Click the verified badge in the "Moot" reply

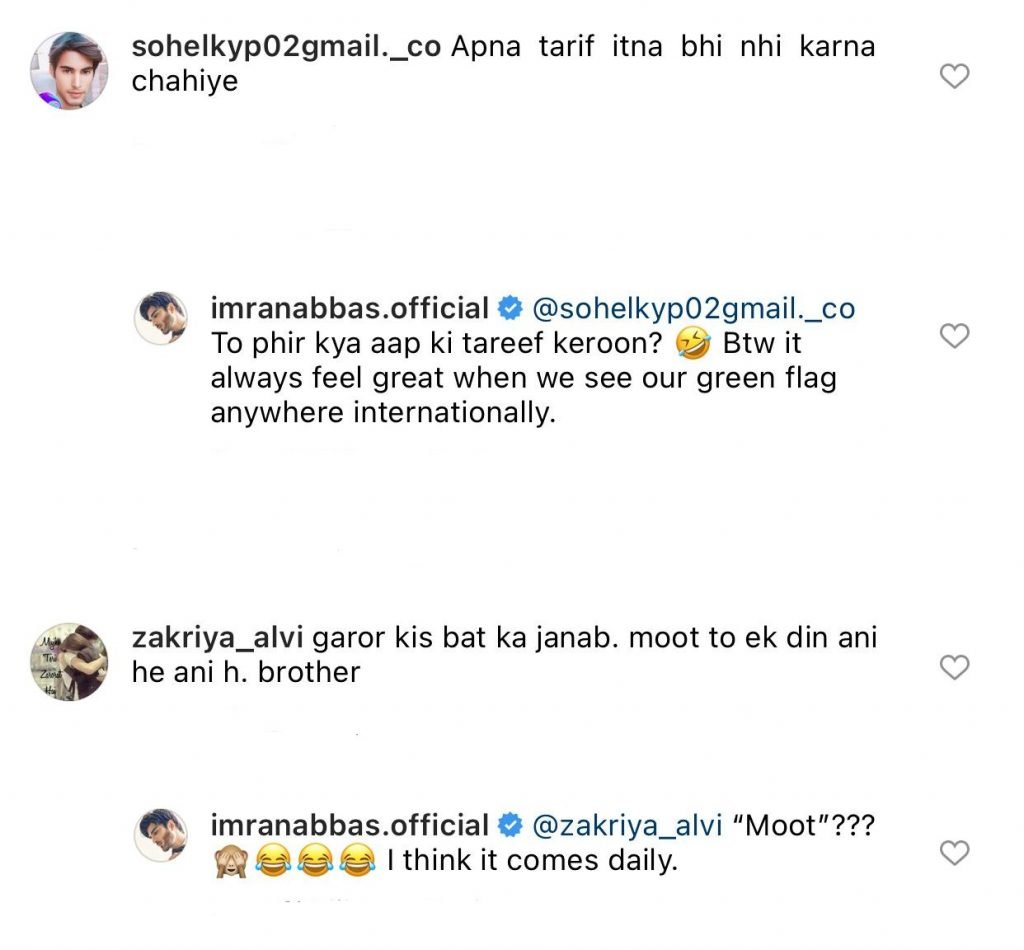click(x=510, y=826)
